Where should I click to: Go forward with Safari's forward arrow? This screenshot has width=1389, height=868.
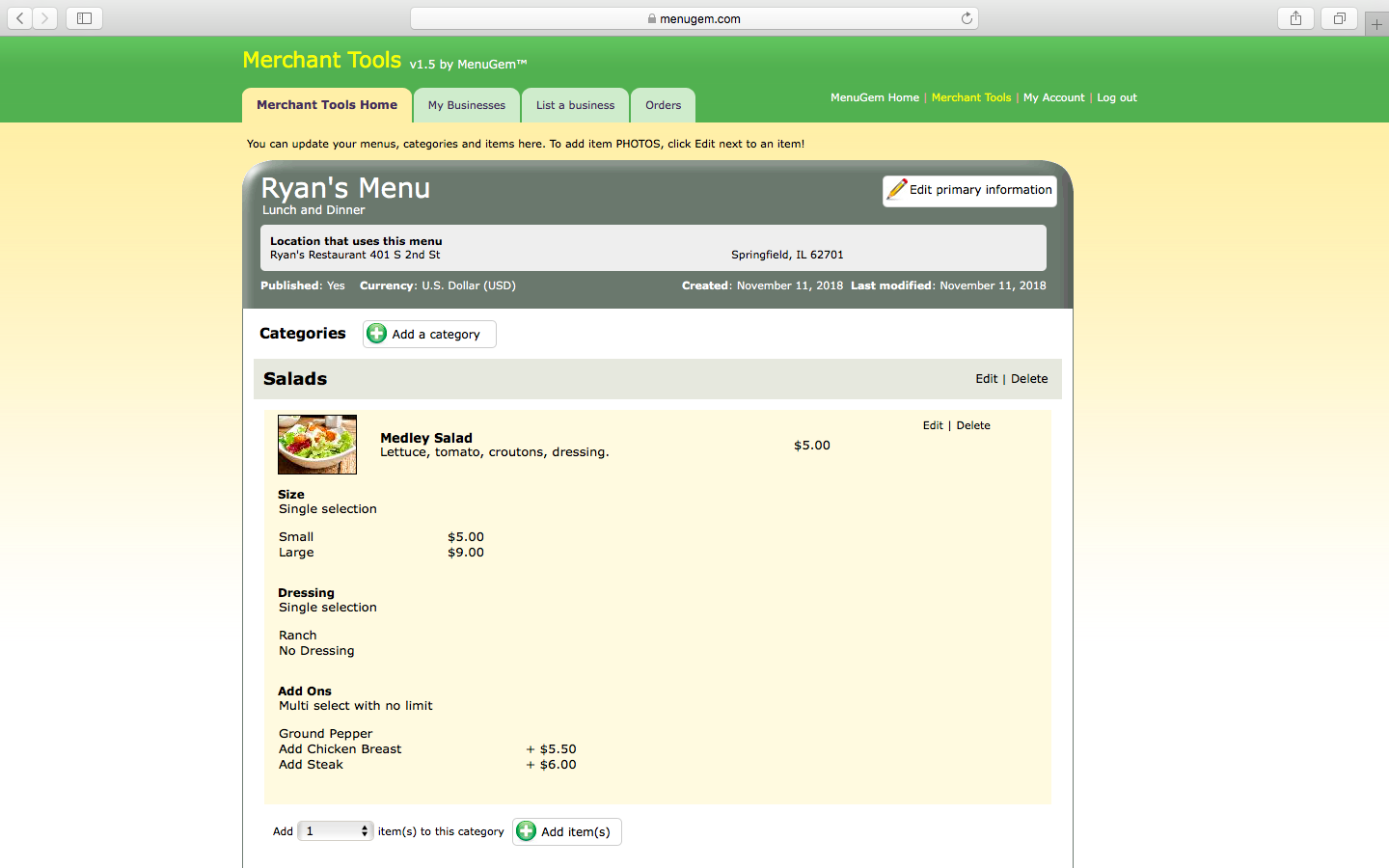point(44,18)
